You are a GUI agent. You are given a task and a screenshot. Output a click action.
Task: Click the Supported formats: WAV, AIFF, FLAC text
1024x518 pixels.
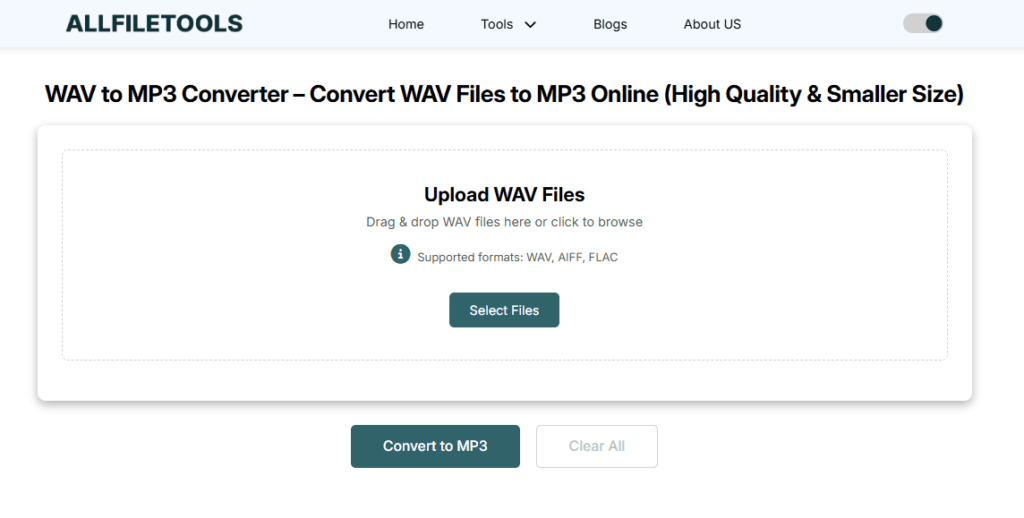point(517,257)
